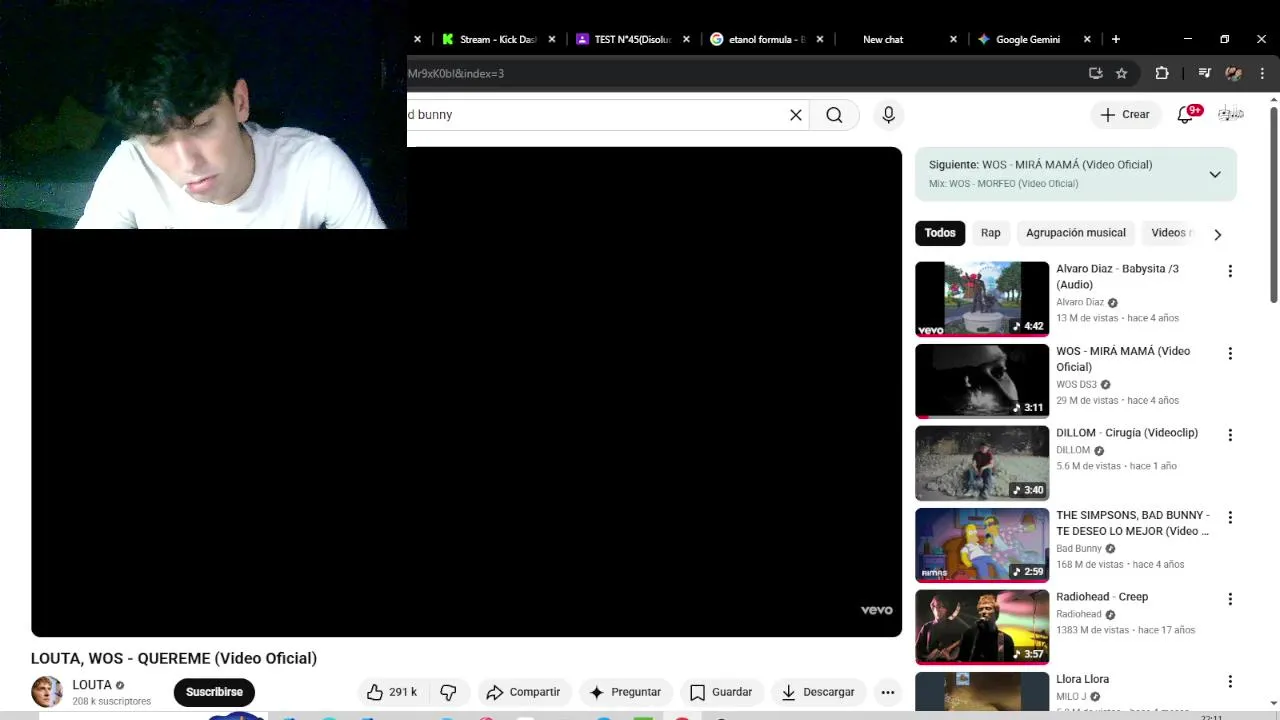Collapse the Siguiente playlist panel
This screenshot has height=720, width=1280.
tap(1215, 174)
